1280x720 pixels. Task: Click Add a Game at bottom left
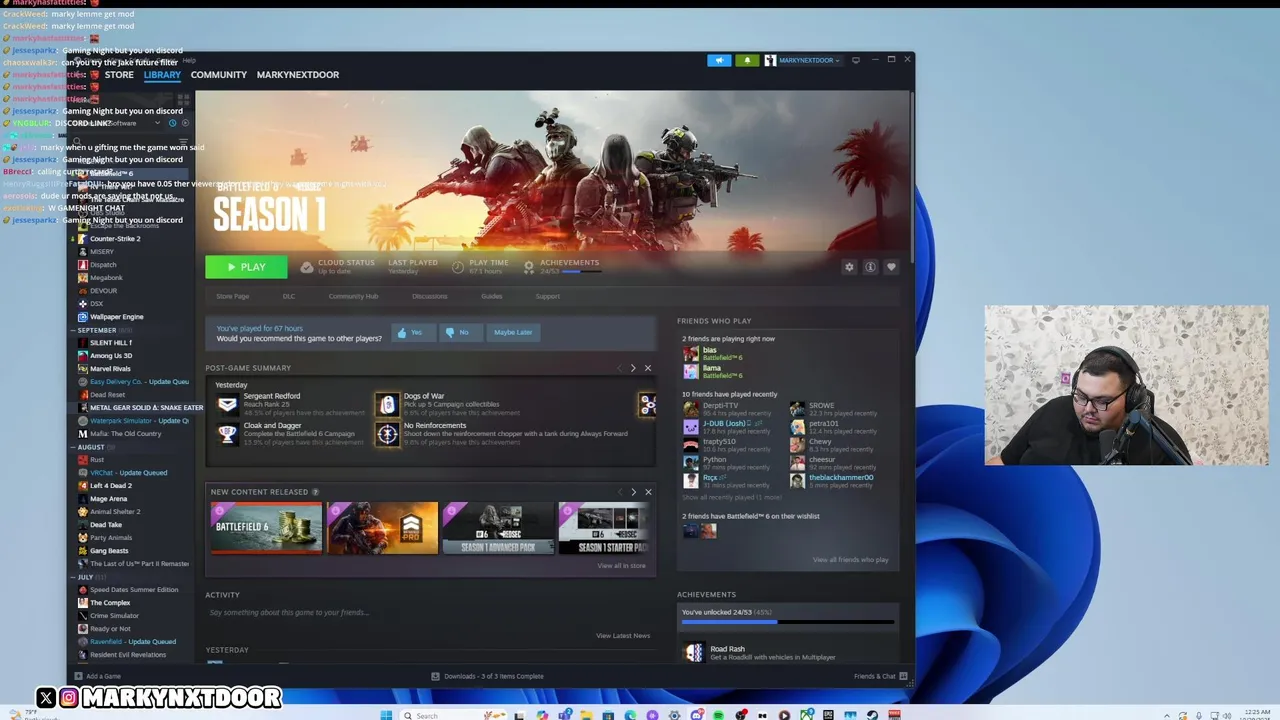tap(98, 677)
